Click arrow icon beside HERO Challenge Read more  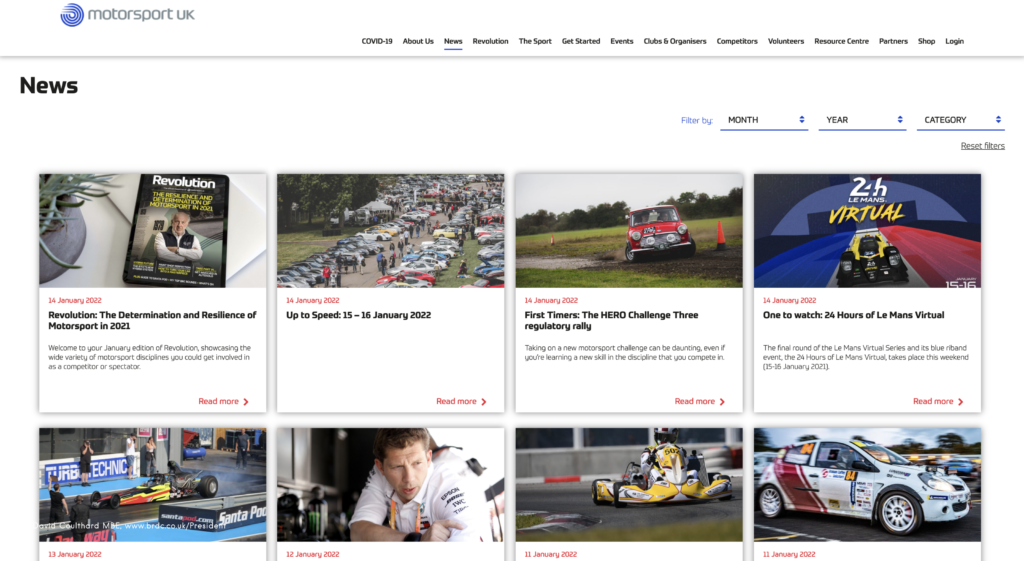723,402
